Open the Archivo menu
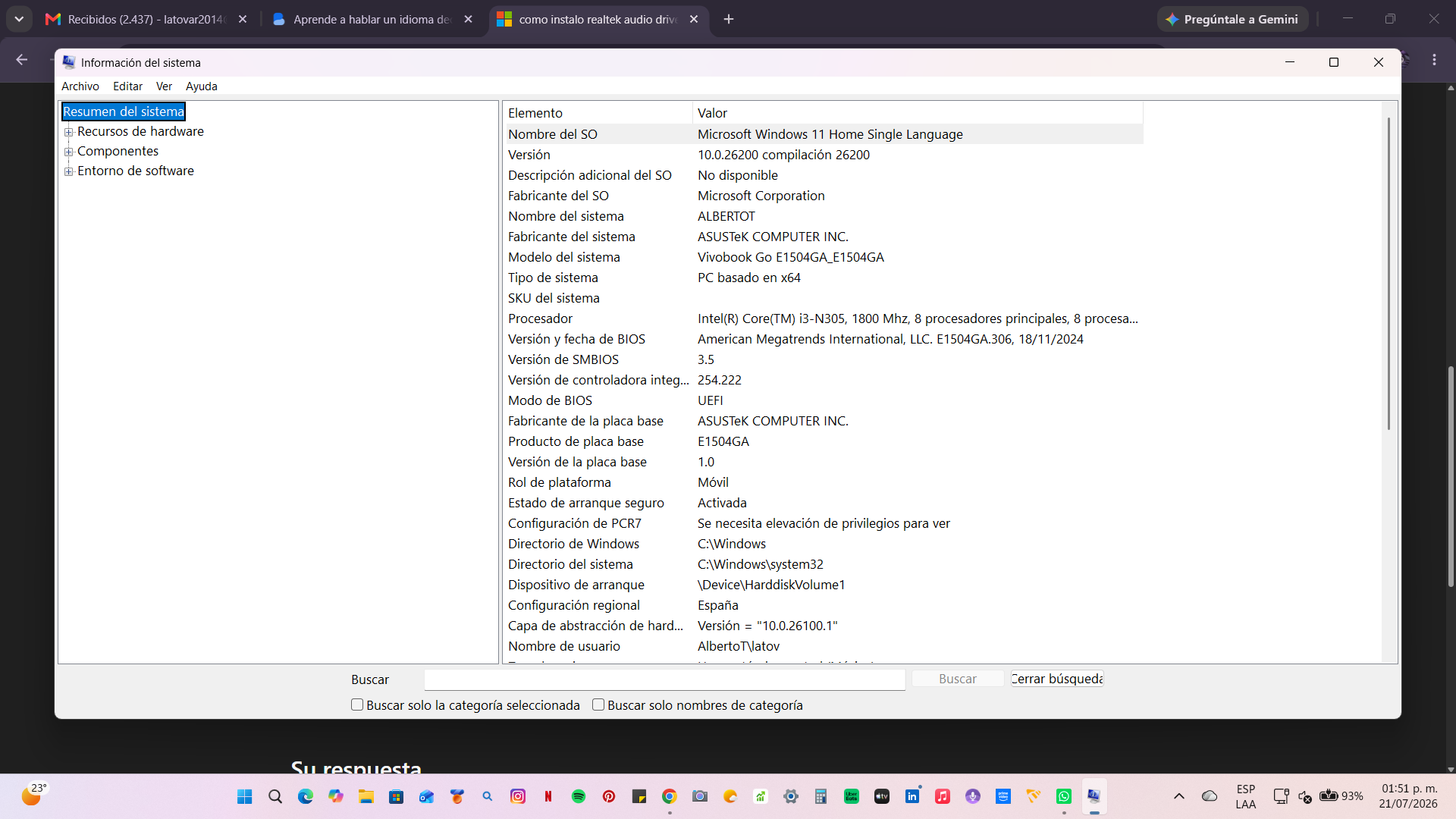1456x819 pixels. click(x=80, y=86)
